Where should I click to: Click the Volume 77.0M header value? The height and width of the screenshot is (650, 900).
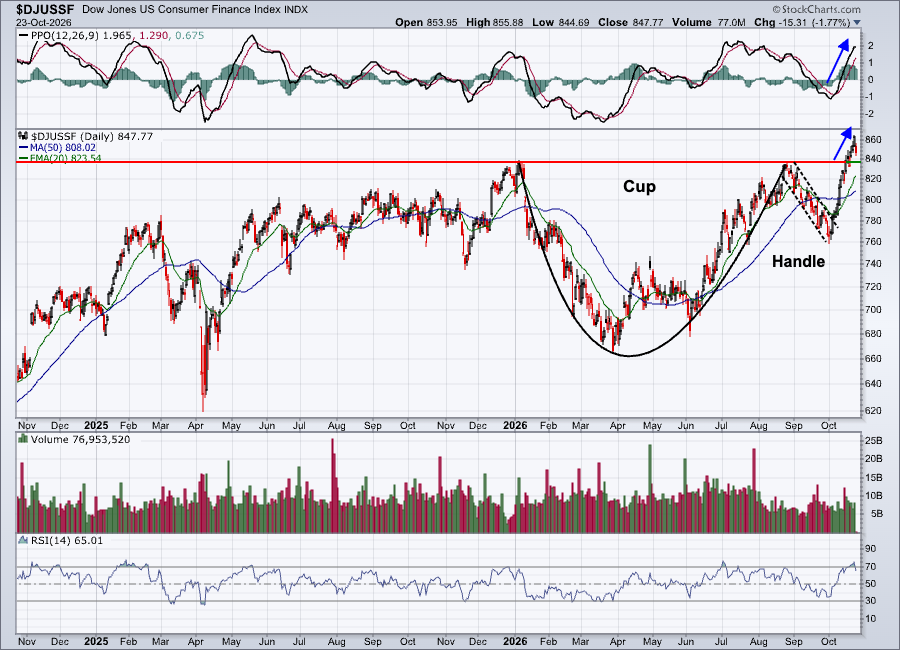coord(708,22)
